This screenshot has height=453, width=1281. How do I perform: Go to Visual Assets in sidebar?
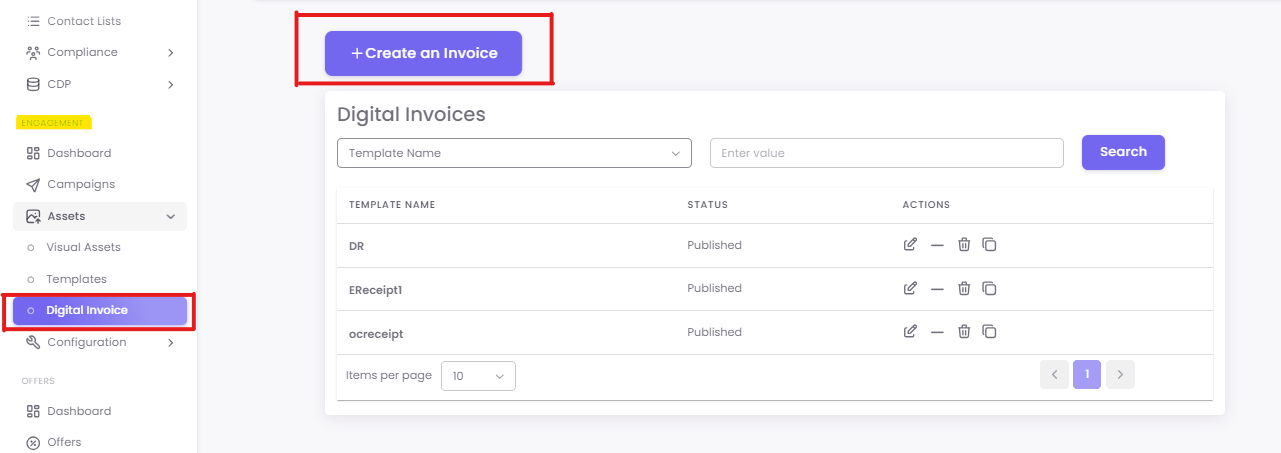(83, 247)
